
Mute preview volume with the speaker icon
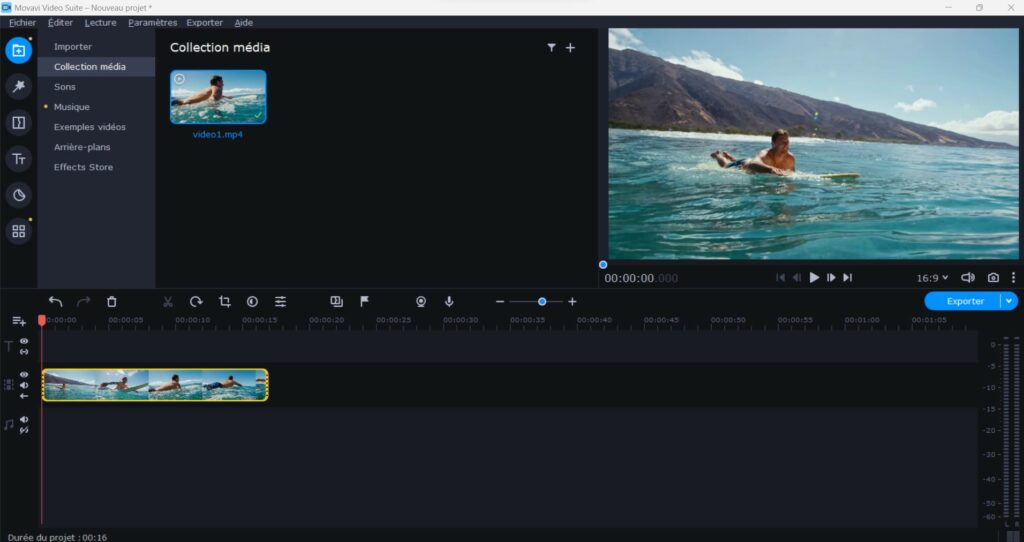tap(968, 278)
